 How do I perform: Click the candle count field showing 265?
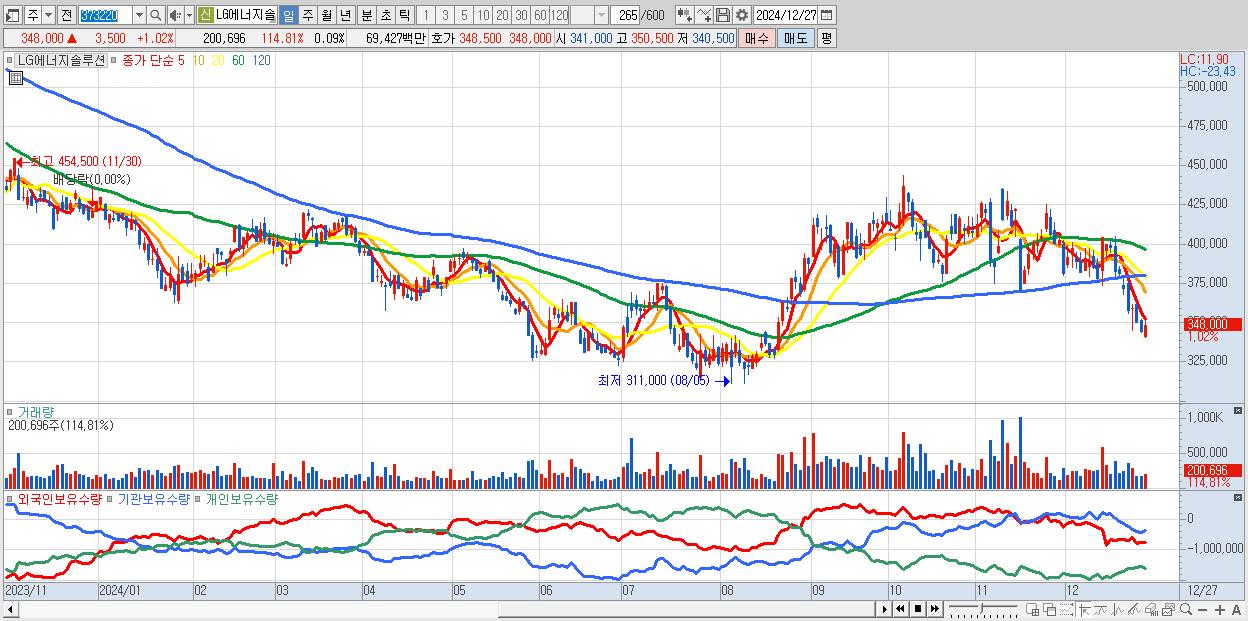click(x=627, y=15)
